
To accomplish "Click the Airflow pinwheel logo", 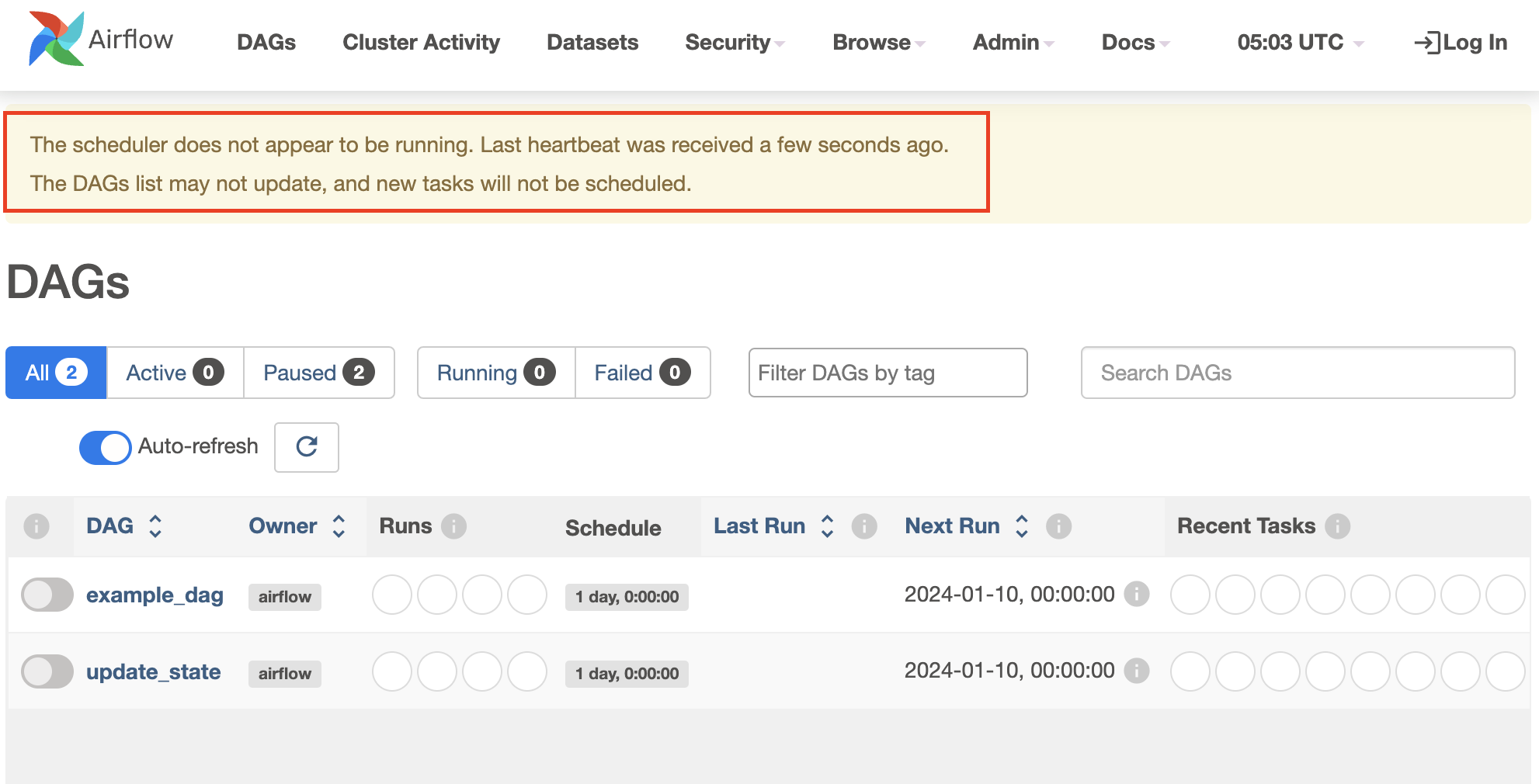I will coord(56,39).
